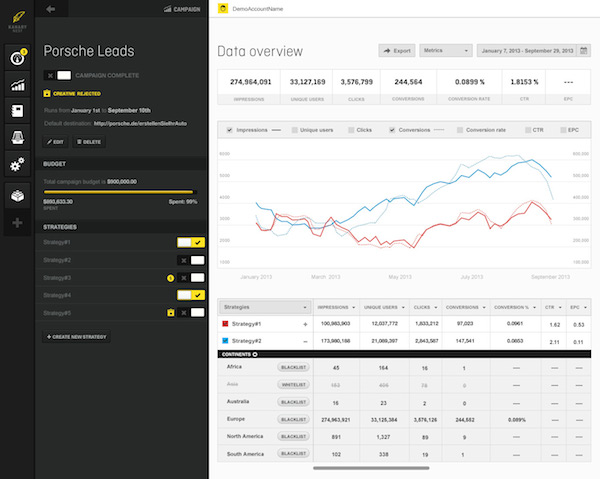600x479 pixels.
Task: Click the Conversions total 244,564 tile
Action: point(408,87)
